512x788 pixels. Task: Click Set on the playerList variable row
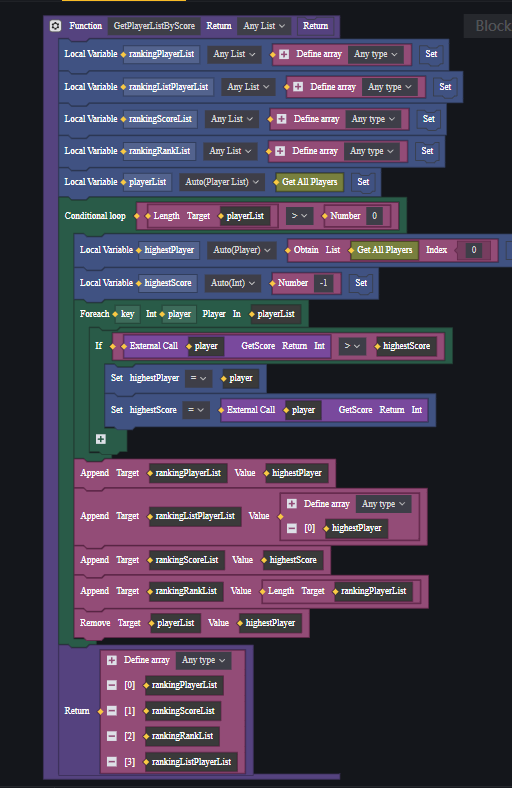[363, 182]
